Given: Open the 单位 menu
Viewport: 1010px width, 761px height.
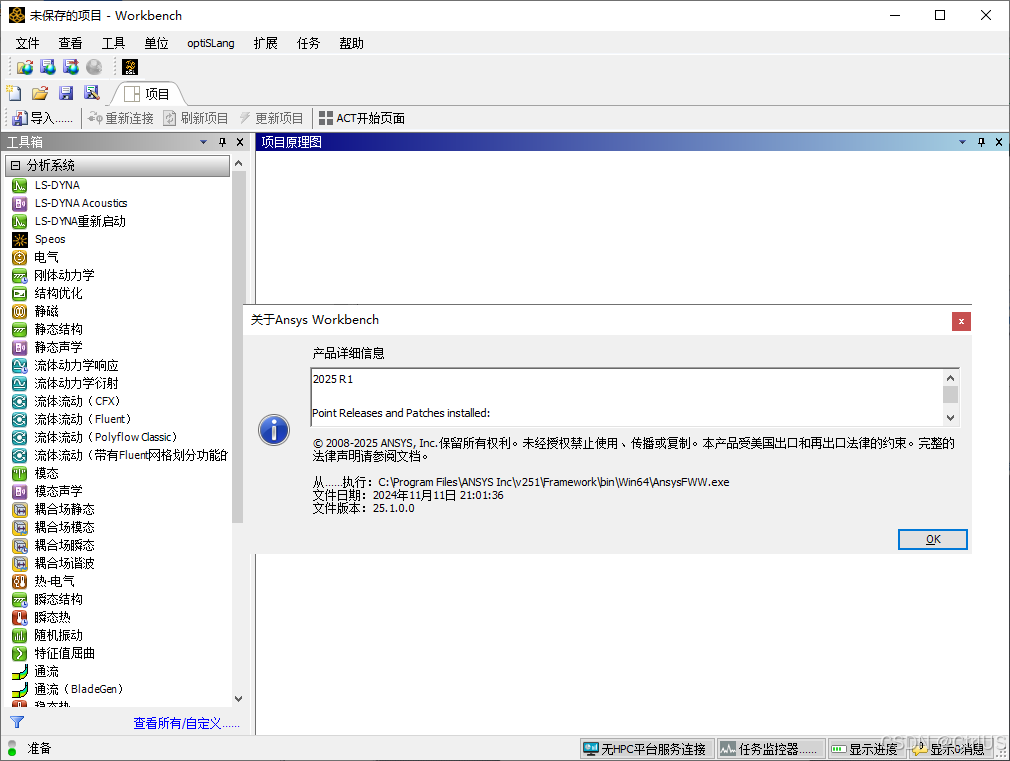Looking at the screenshot, I should pyautogui.click(x=157, y=43).
